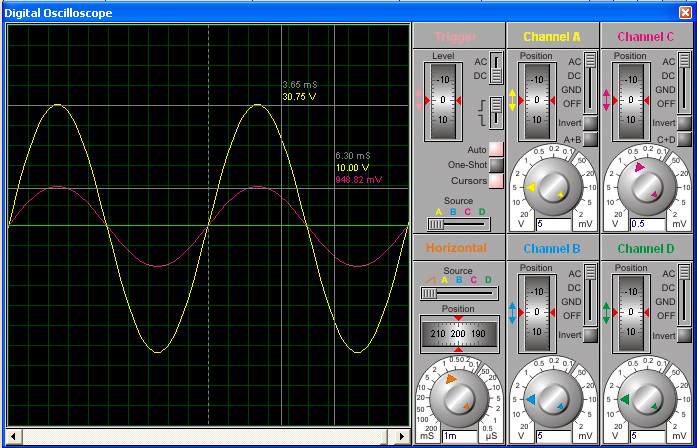Toggle Invert on Channel A

[x=590, y=123]
